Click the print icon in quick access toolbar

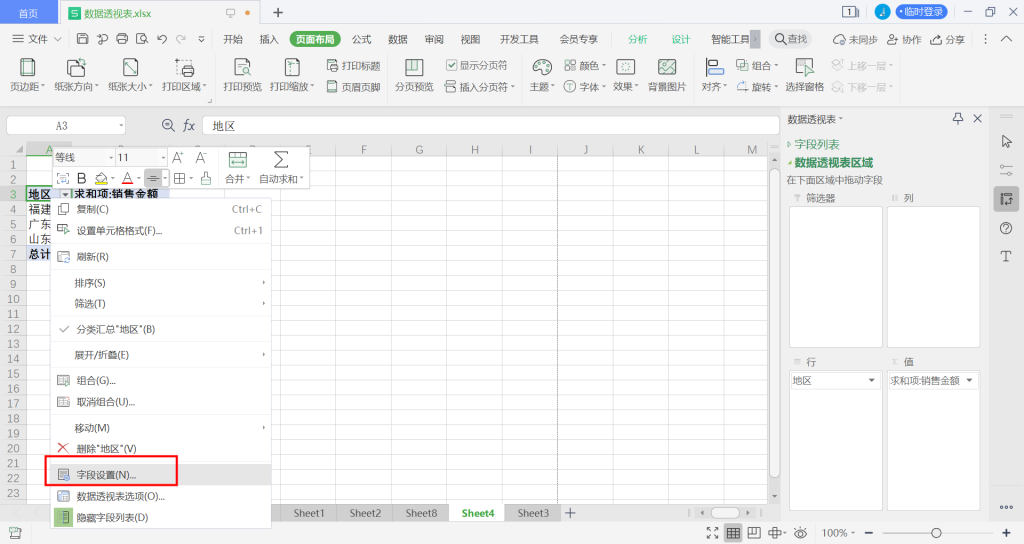[x=122, y=39]
